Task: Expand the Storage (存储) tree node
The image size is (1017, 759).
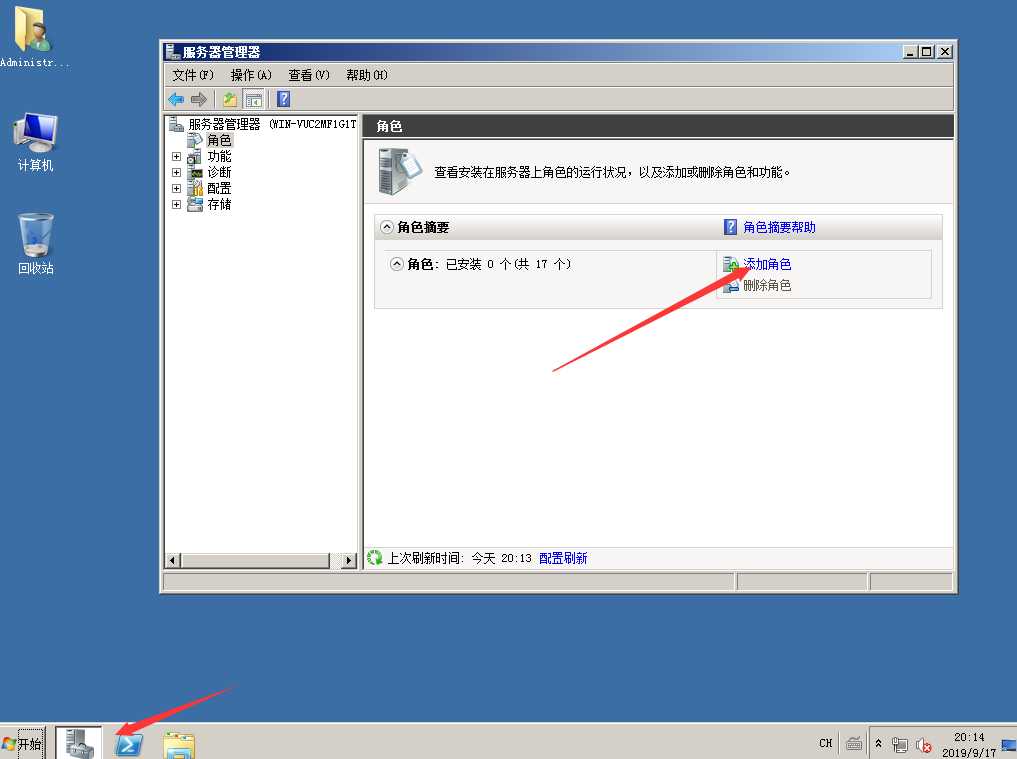Action: (x=176, y=204)
